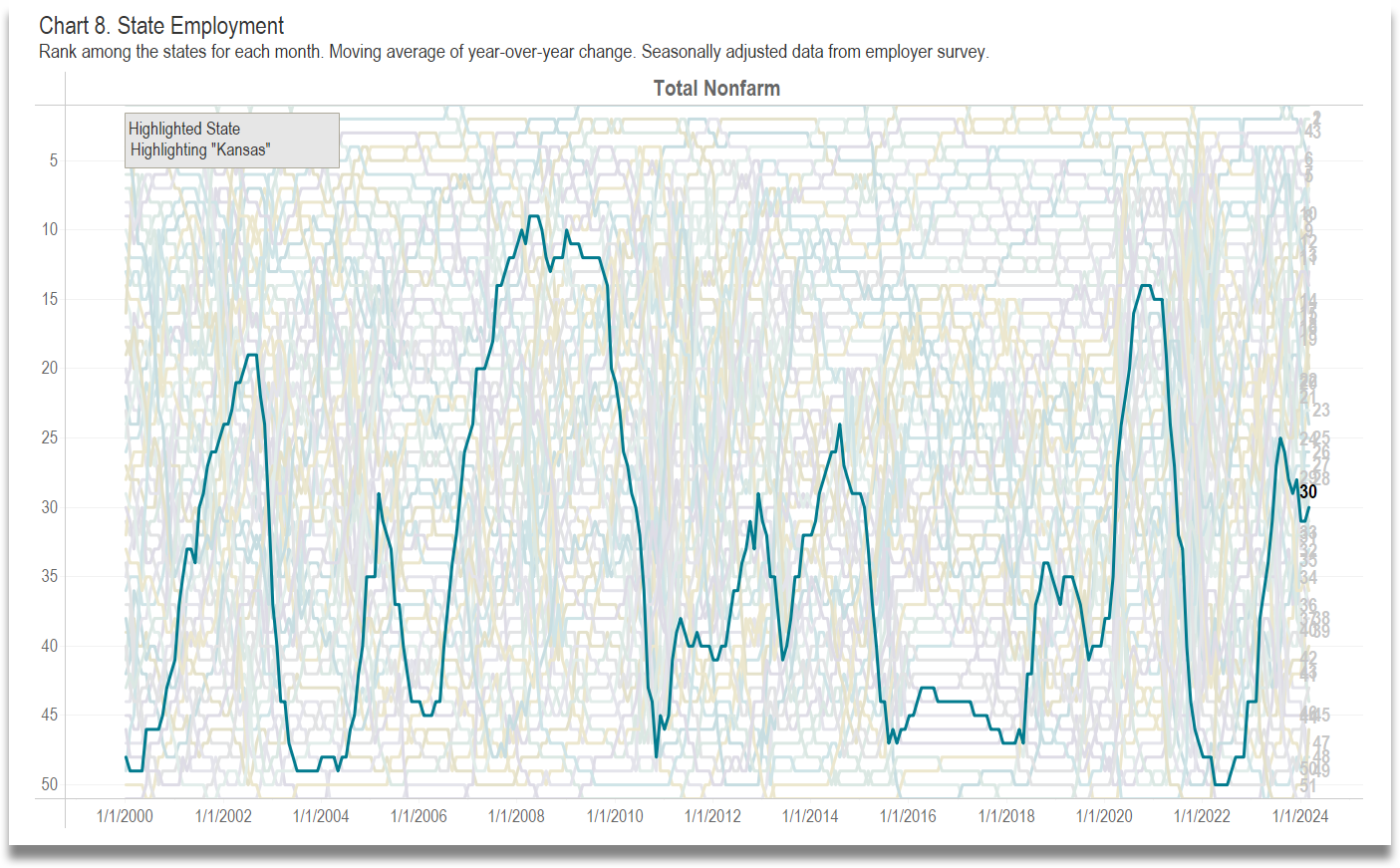
Task: Click y-axis tick label 20
Action: click(x=50, y=368)
